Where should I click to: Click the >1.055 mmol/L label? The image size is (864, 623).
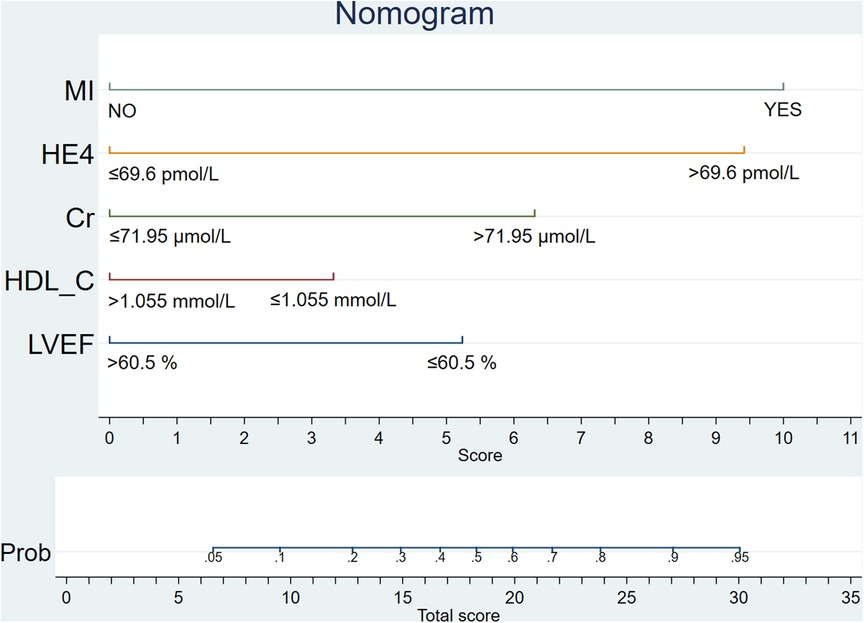[x=171, y=301]
